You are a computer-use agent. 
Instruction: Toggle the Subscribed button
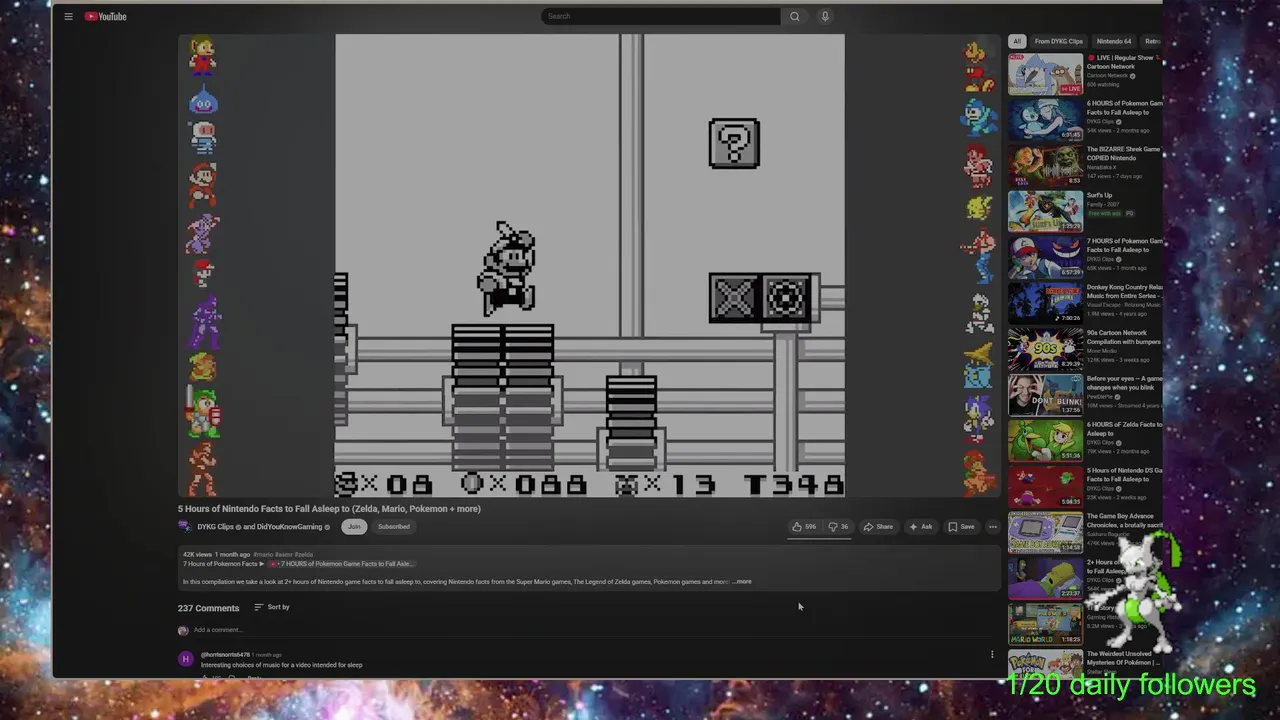(x=393, y=527)
